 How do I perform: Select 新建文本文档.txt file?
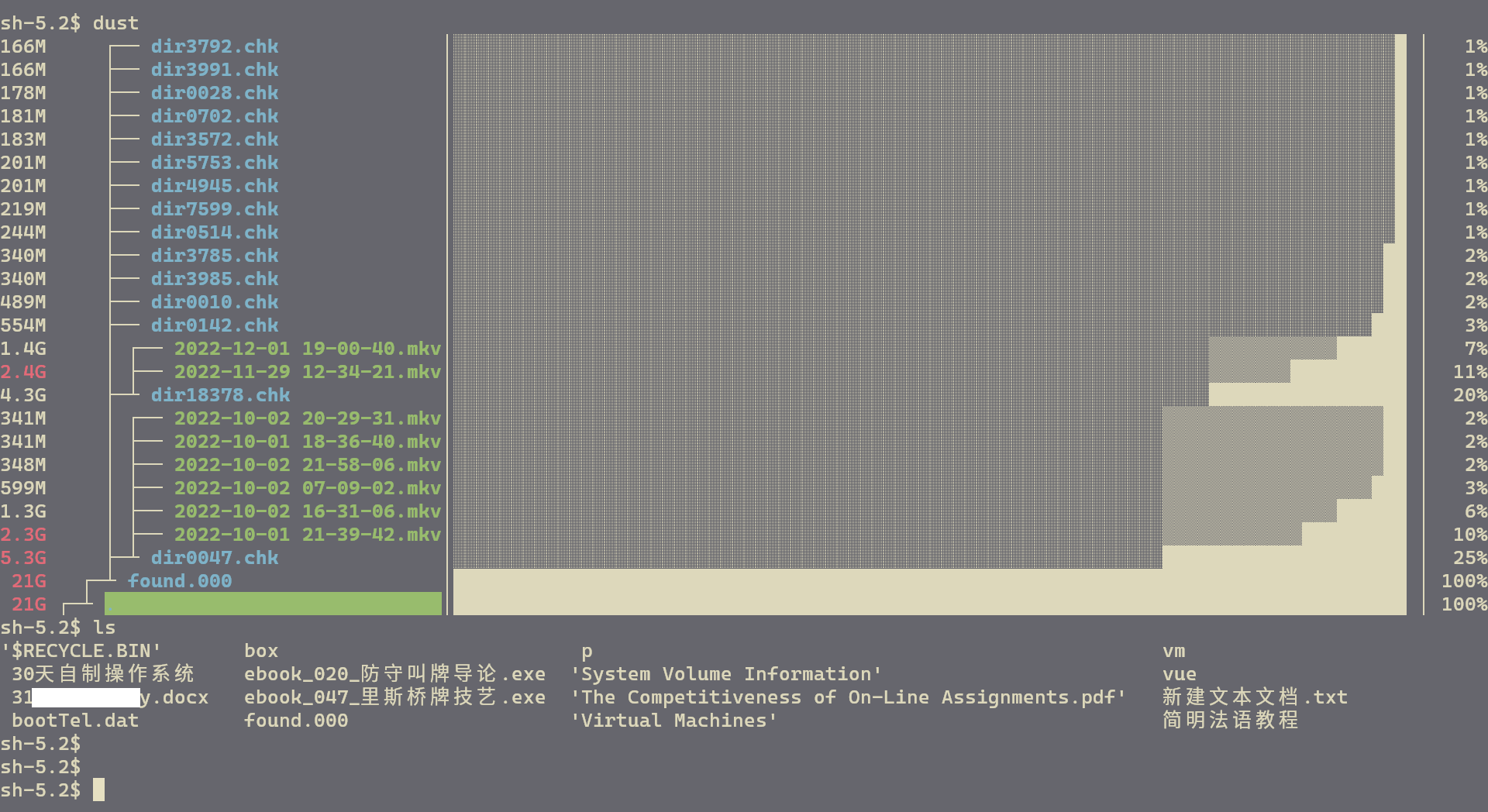point(1253,697)
